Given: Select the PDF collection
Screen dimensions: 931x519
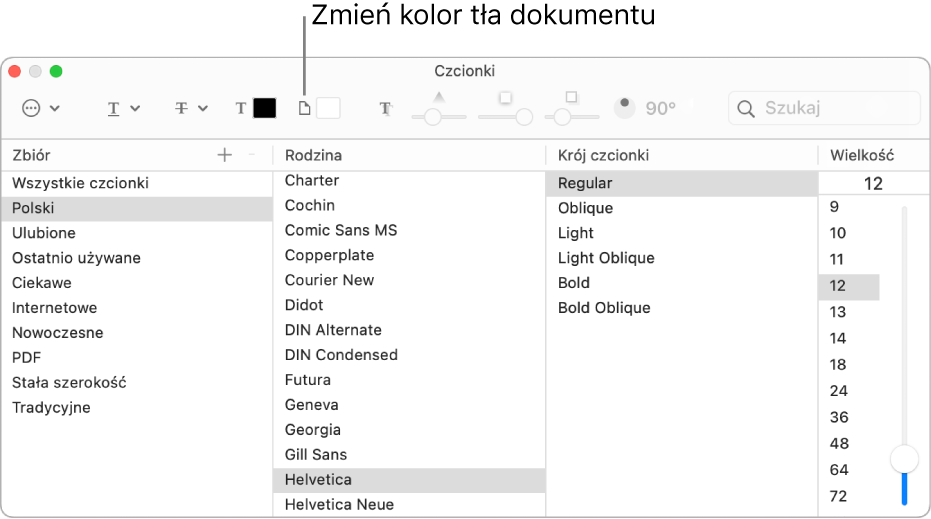Looking at the screenshot, I should (x=137, y=357).
